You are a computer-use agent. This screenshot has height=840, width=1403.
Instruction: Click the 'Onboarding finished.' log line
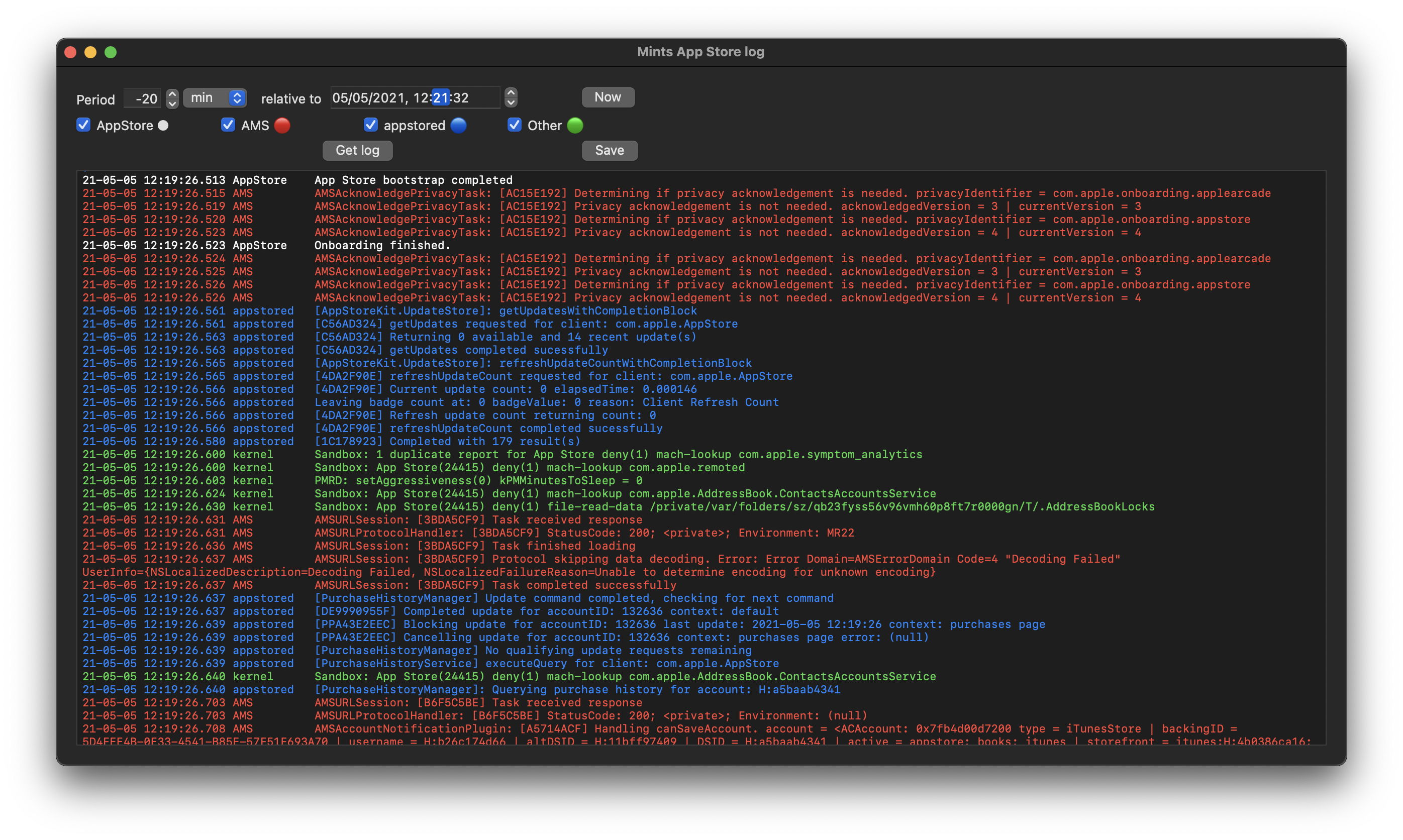coord(382,245)
